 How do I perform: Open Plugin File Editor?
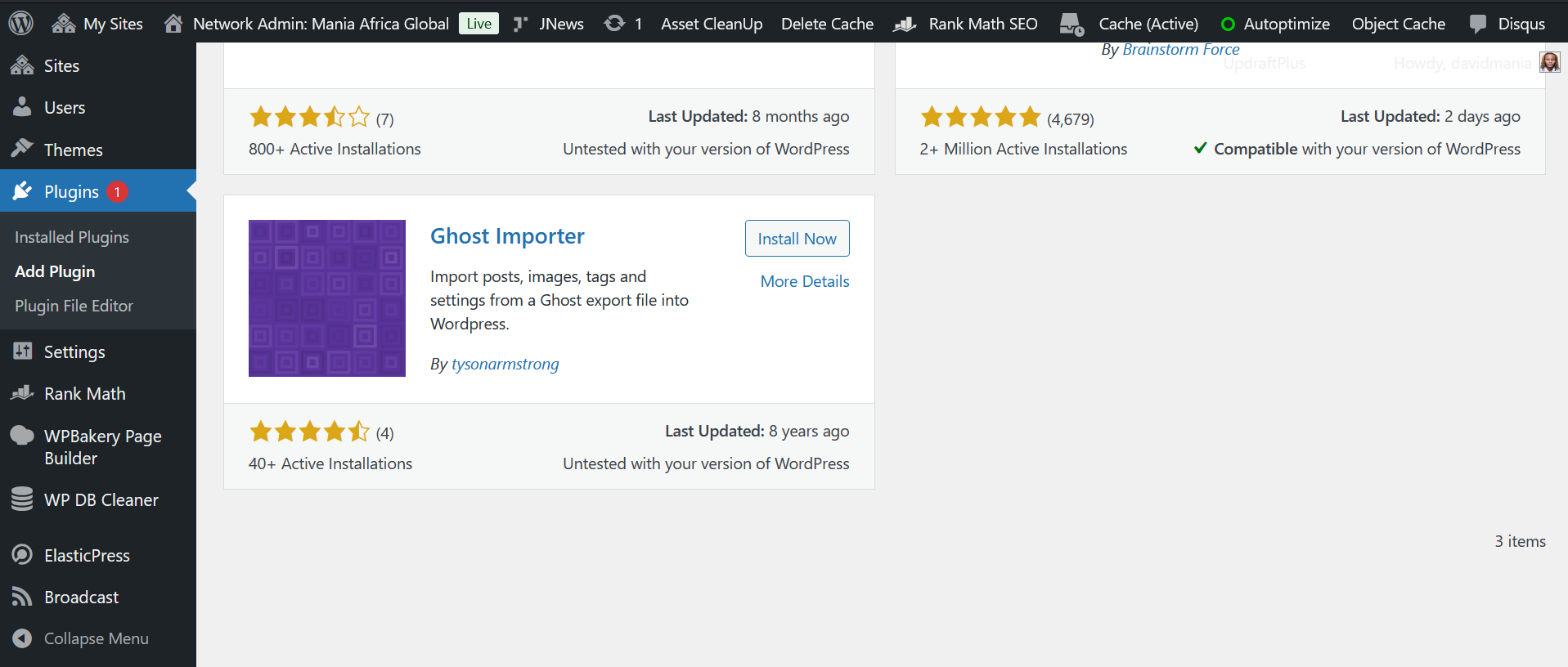pyautogui.click(x=74, y=306)
